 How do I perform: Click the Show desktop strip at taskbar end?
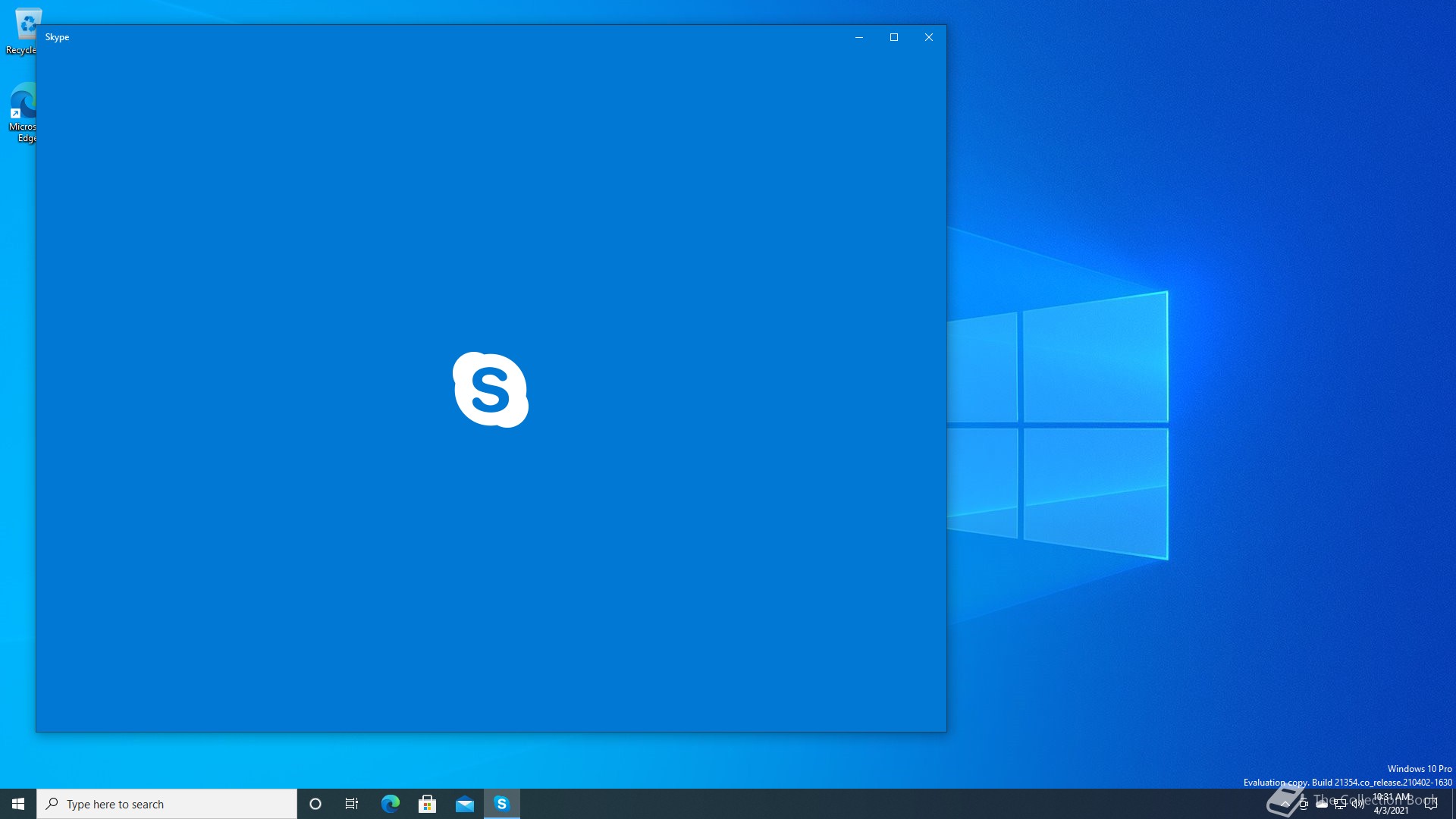pyautogui.click(x=1453, y=804)
